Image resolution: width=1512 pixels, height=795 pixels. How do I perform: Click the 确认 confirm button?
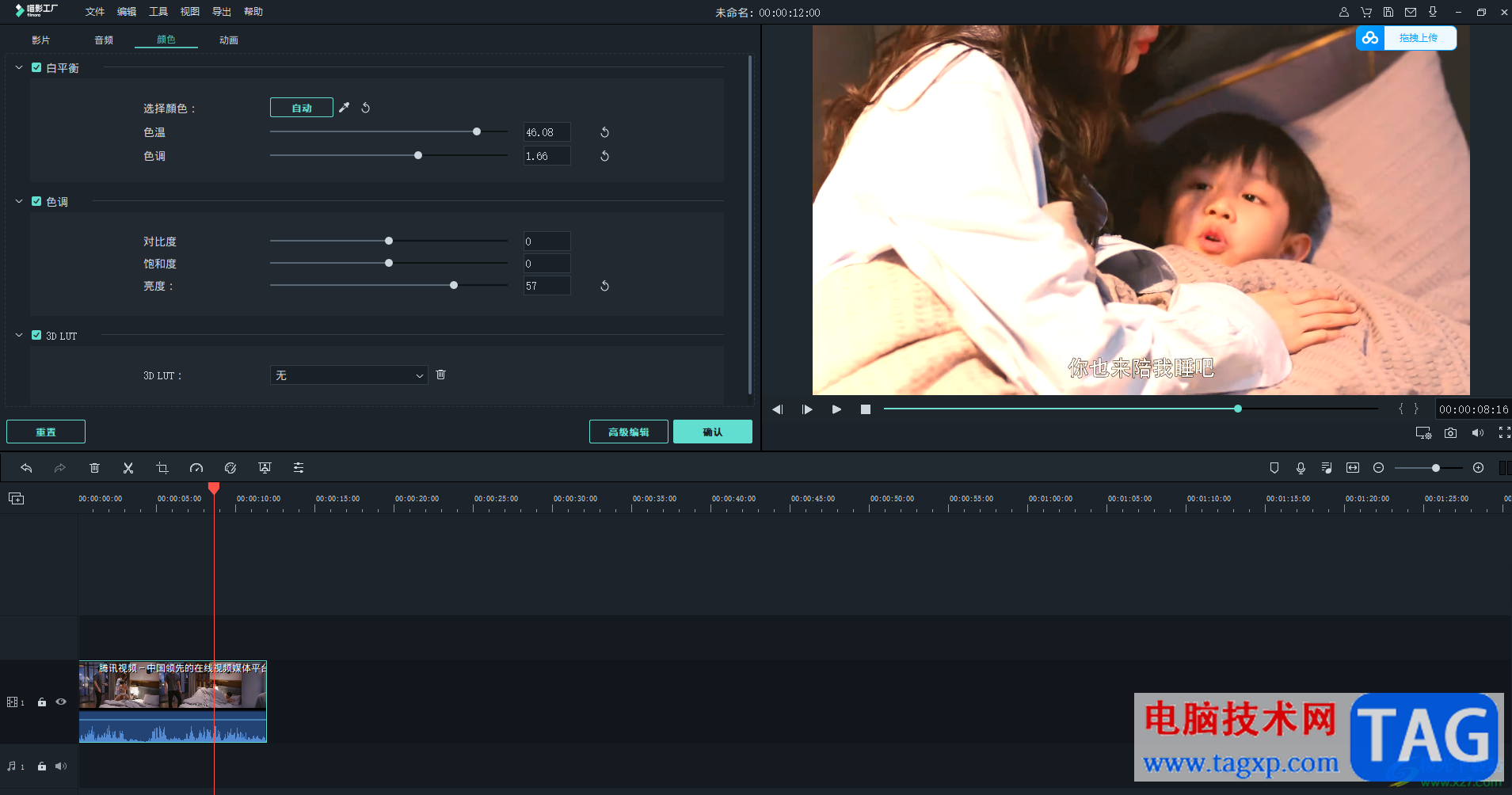(713, 432)
